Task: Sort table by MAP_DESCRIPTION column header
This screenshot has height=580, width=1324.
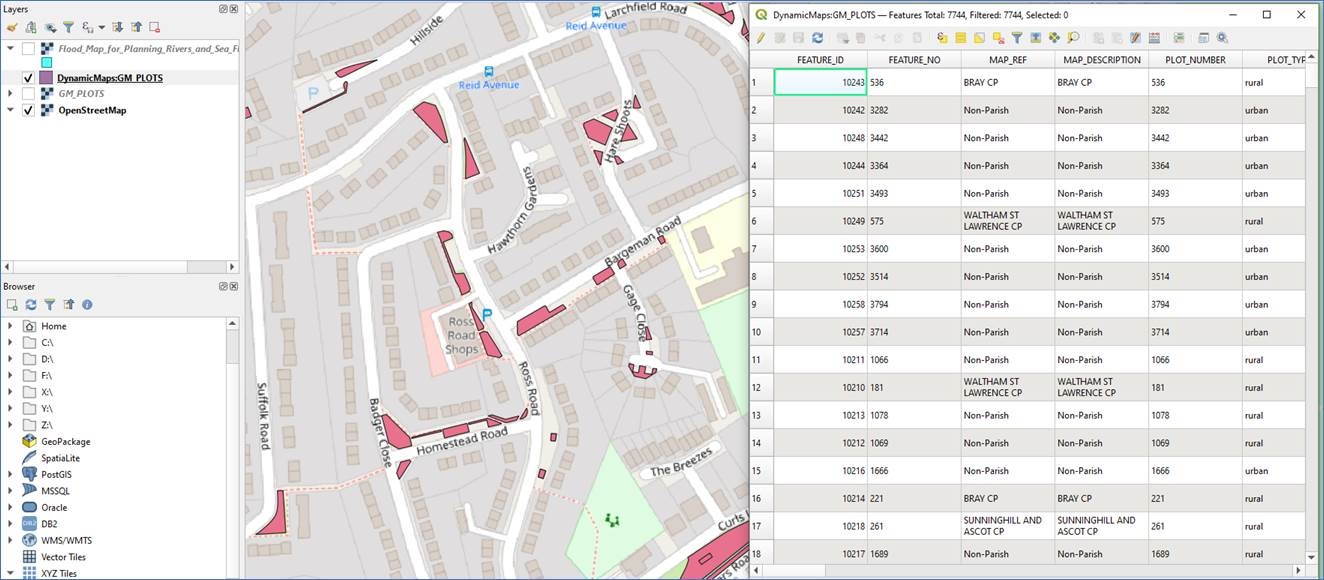Action: click(1101, 60)
